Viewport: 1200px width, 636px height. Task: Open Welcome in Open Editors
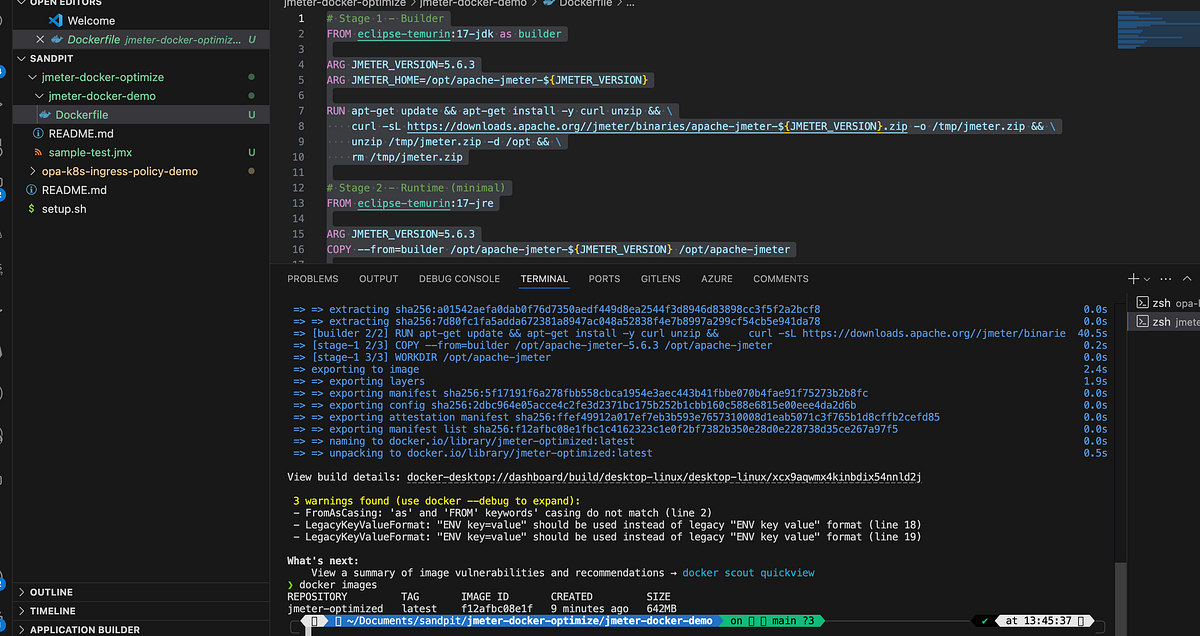(x=91, y=20)
